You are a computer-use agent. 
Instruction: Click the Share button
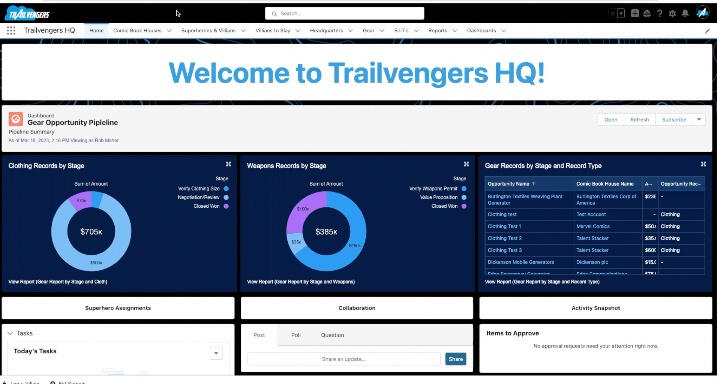coord(455,359)
